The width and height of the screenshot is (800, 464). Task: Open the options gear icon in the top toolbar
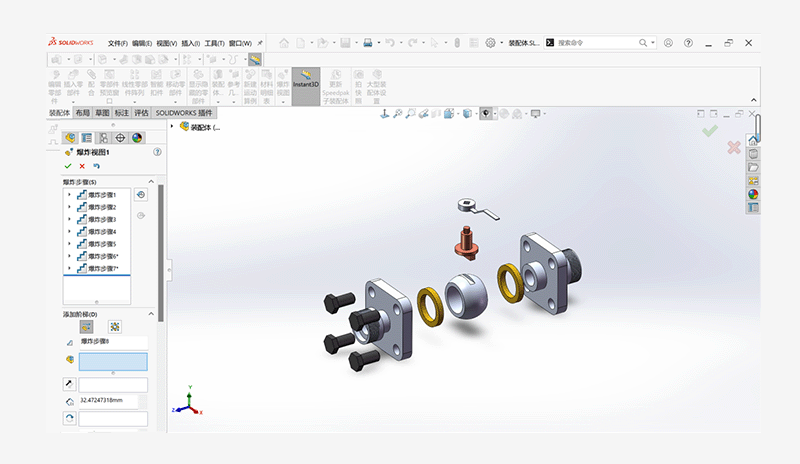[490, 43]
